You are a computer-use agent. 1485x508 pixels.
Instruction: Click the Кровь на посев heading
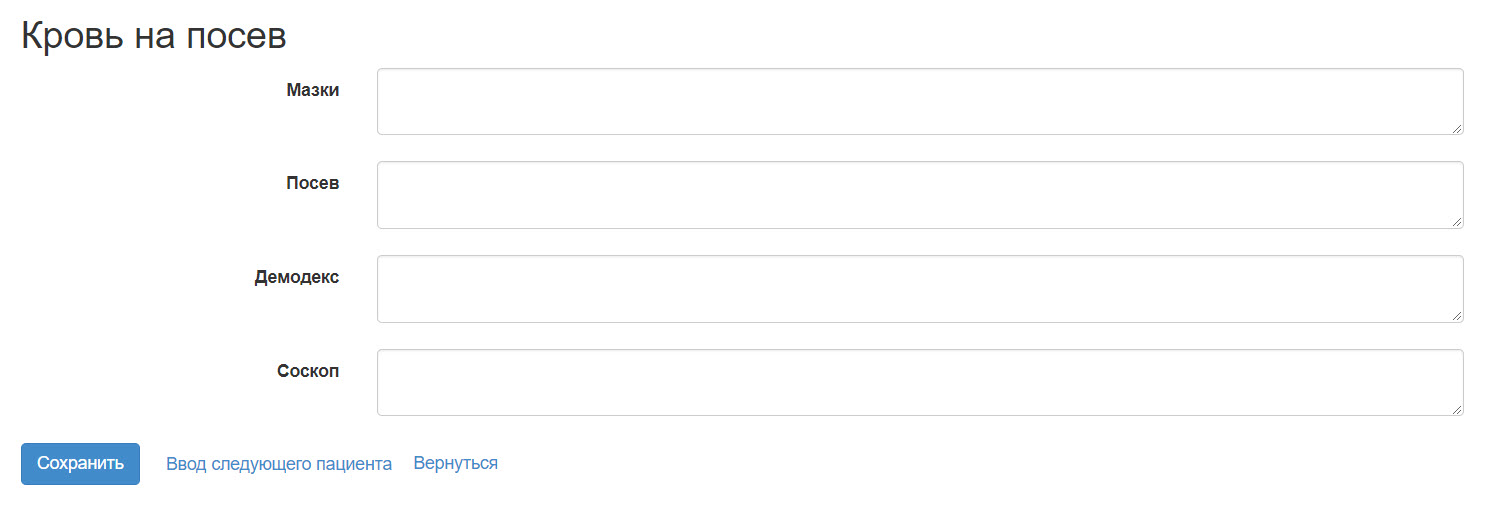(154, 36)
